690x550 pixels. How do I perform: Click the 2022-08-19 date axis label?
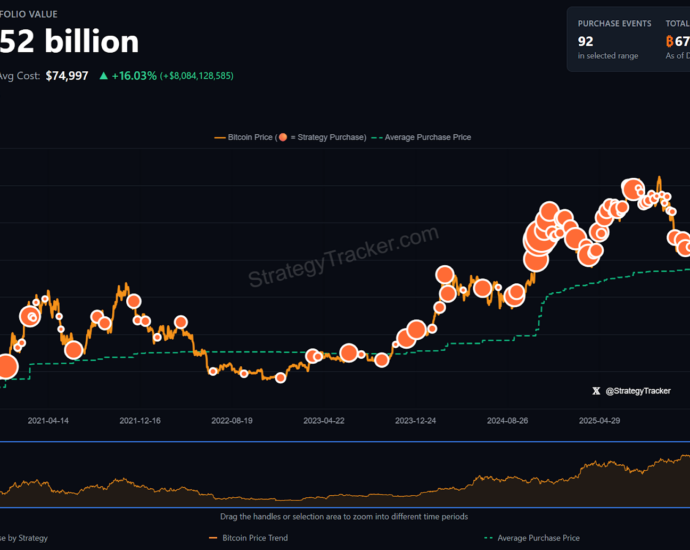point(232,421)
